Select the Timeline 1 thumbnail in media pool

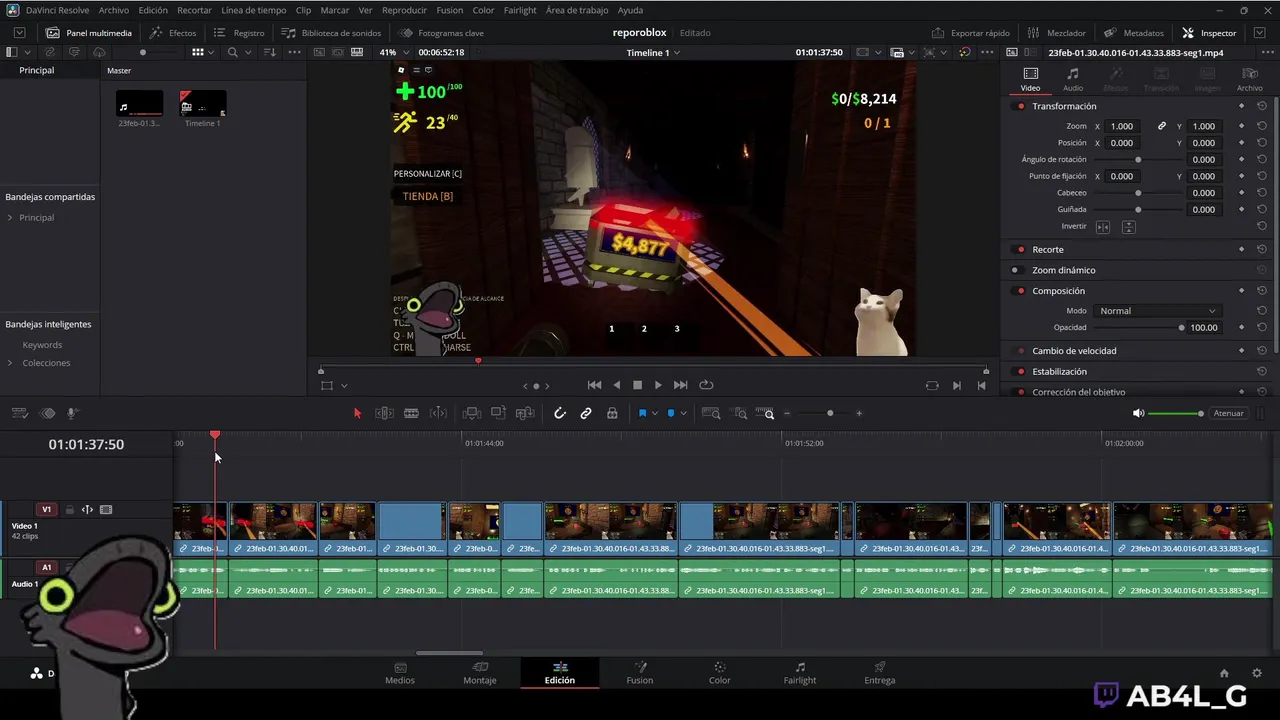click(203, 104)
